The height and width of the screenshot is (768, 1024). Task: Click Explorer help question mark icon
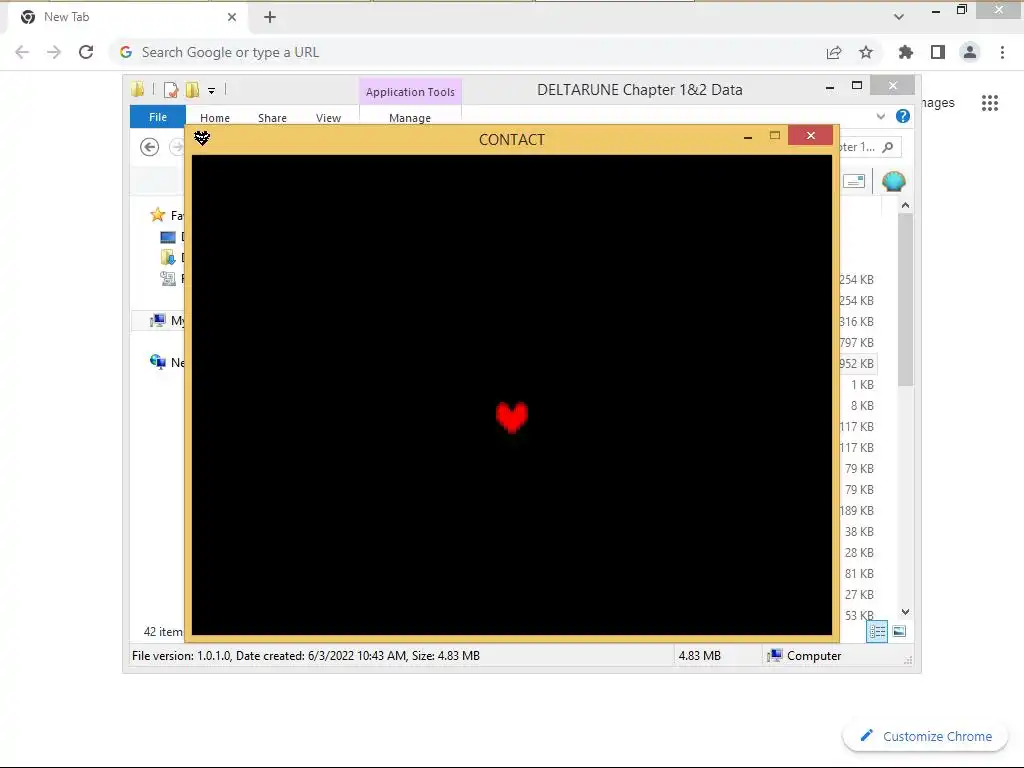click(903, 116)
